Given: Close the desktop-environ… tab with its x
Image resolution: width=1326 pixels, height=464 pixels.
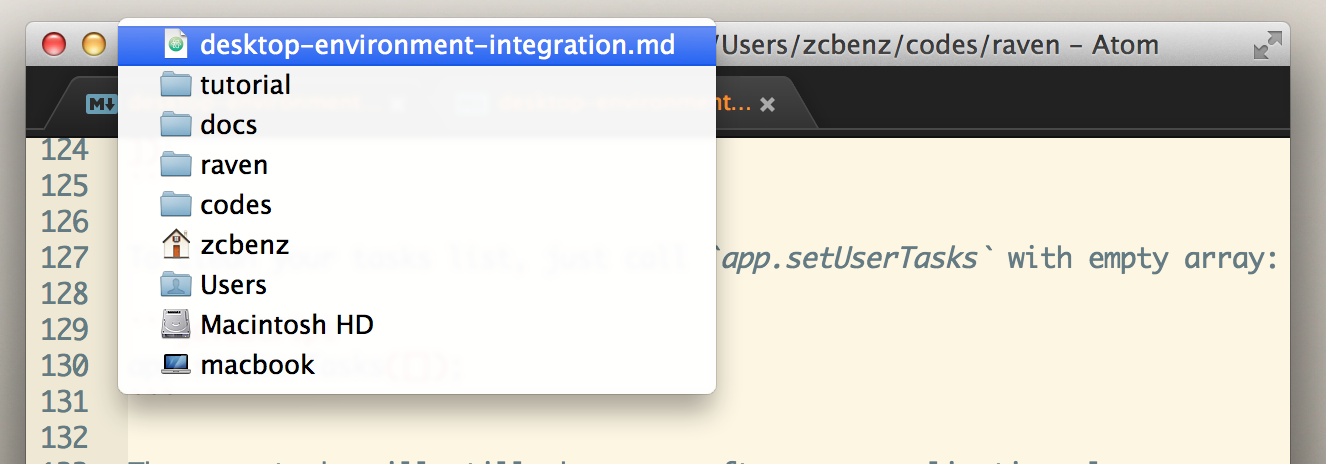Looking at the screenshot, I should coord(767,104).
